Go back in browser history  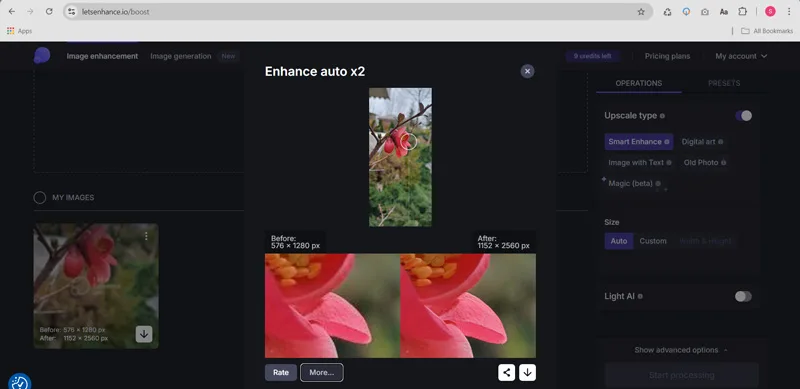click(x=12, y=11)
